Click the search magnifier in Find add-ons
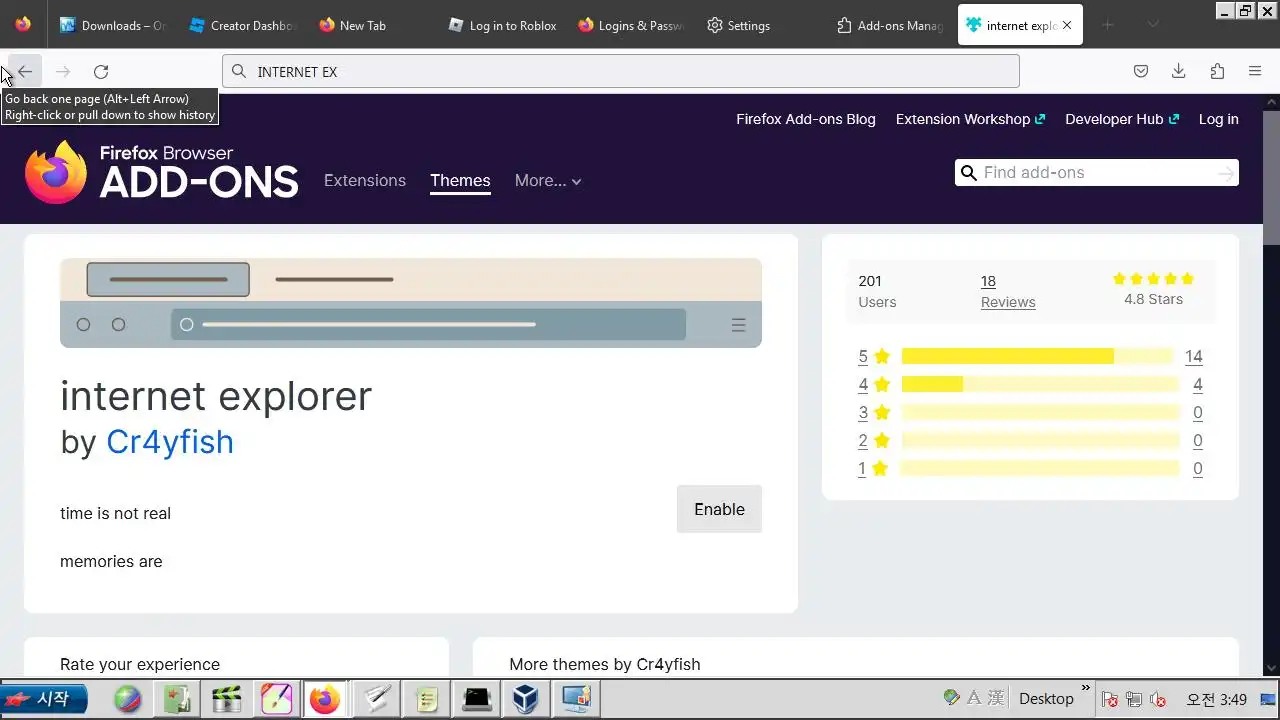The width and height of the screenshot is (1280, 720). coord(968,173)
